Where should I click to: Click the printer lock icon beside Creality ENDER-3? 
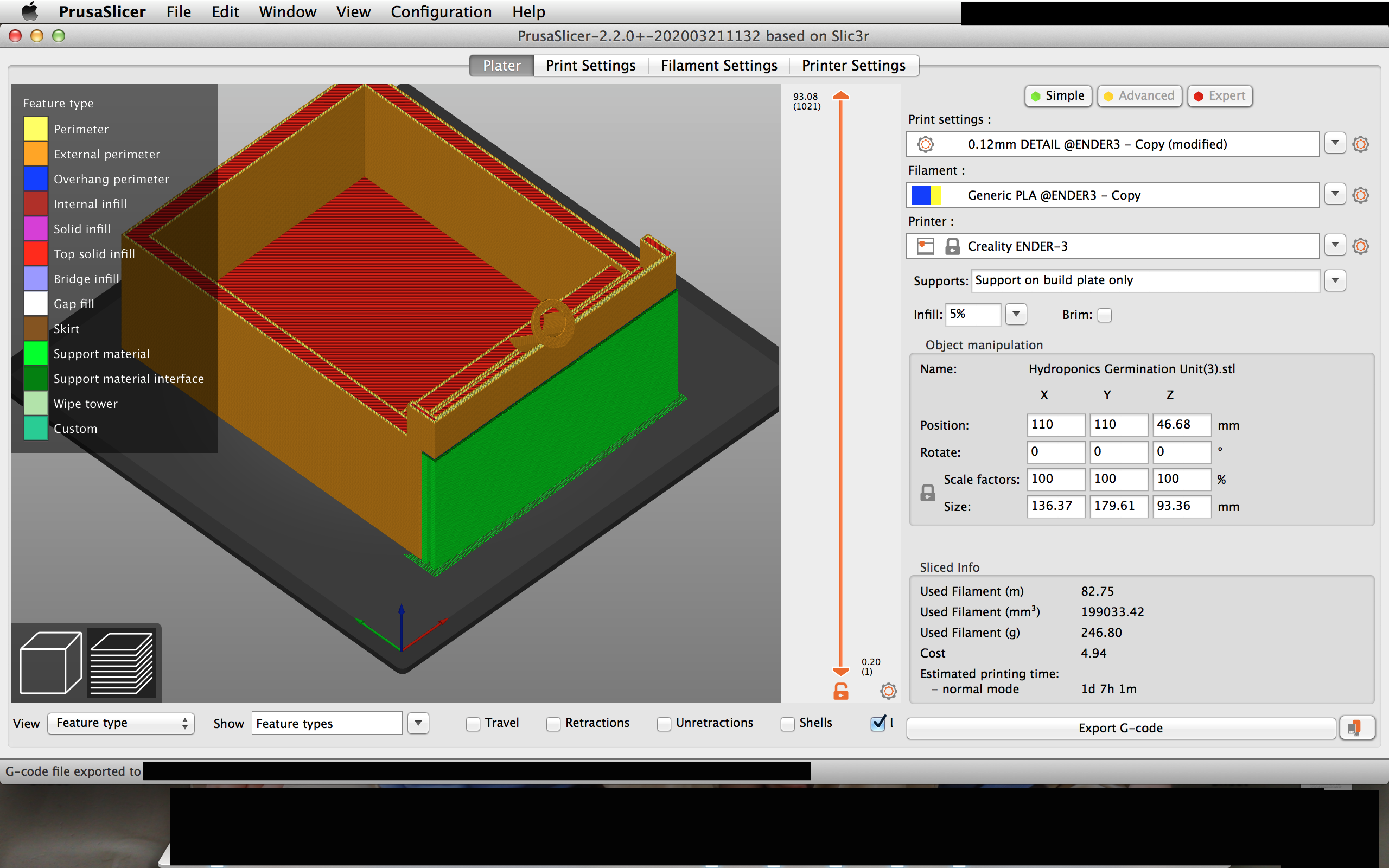point(952,246)
